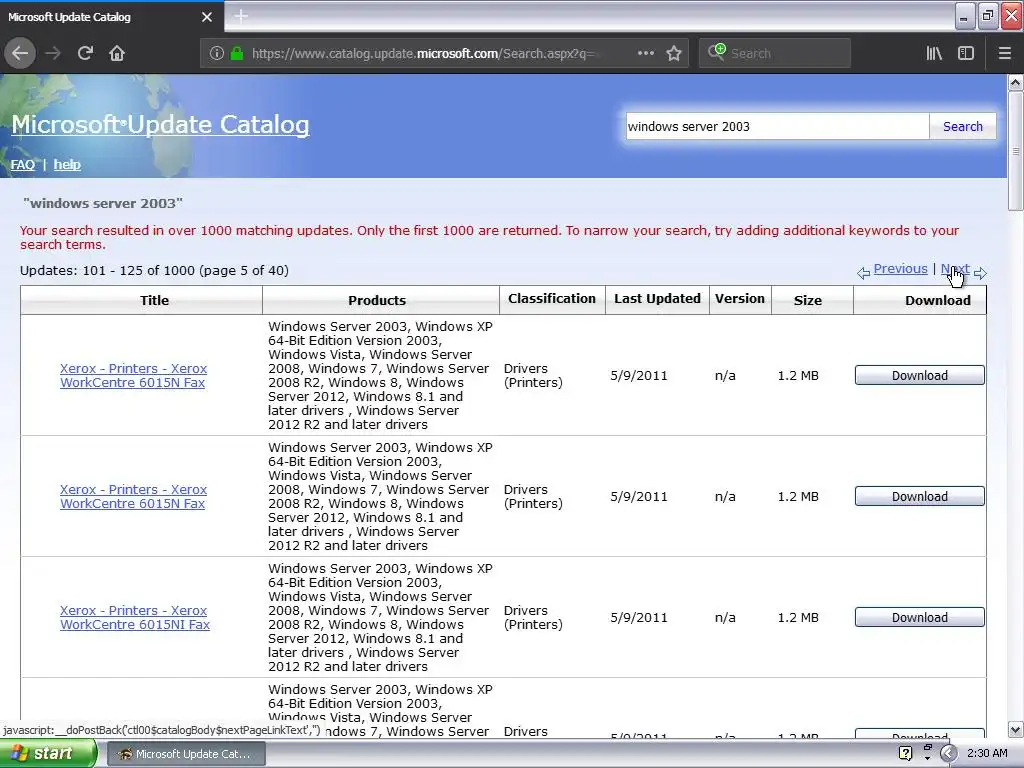
Task: Open the Library bookshelf icon
Action: [x=934, y=53]
